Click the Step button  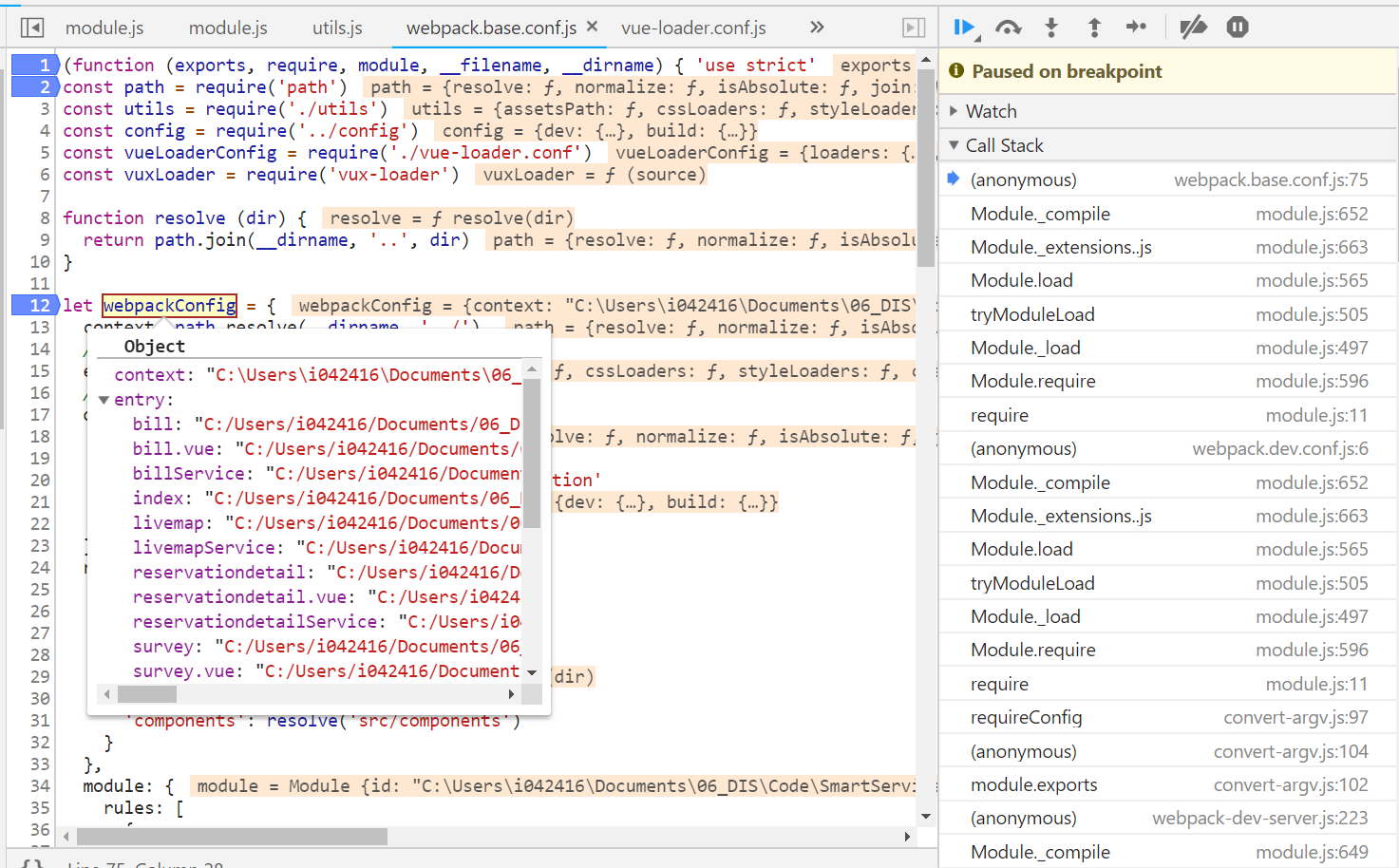[1136, 28]
